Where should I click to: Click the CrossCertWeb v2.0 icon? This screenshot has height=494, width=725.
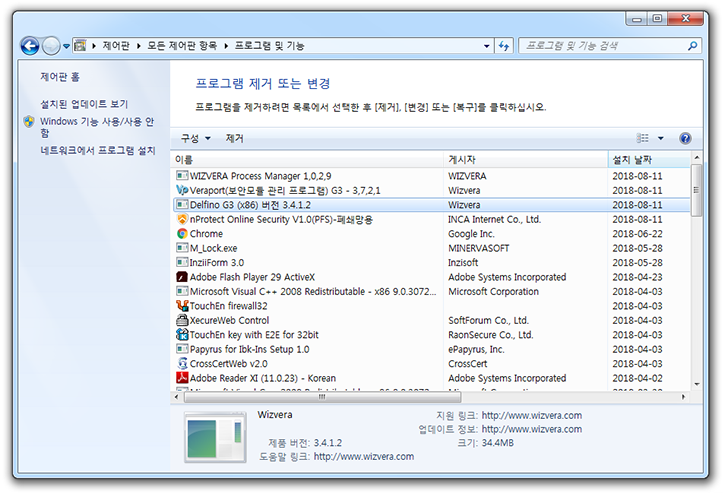(182, 363)
